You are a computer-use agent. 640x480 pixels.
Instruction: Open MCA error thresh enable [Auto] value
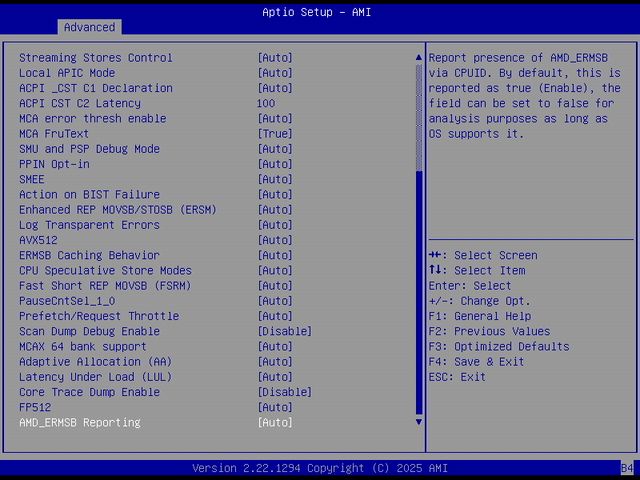coord(275,118)
